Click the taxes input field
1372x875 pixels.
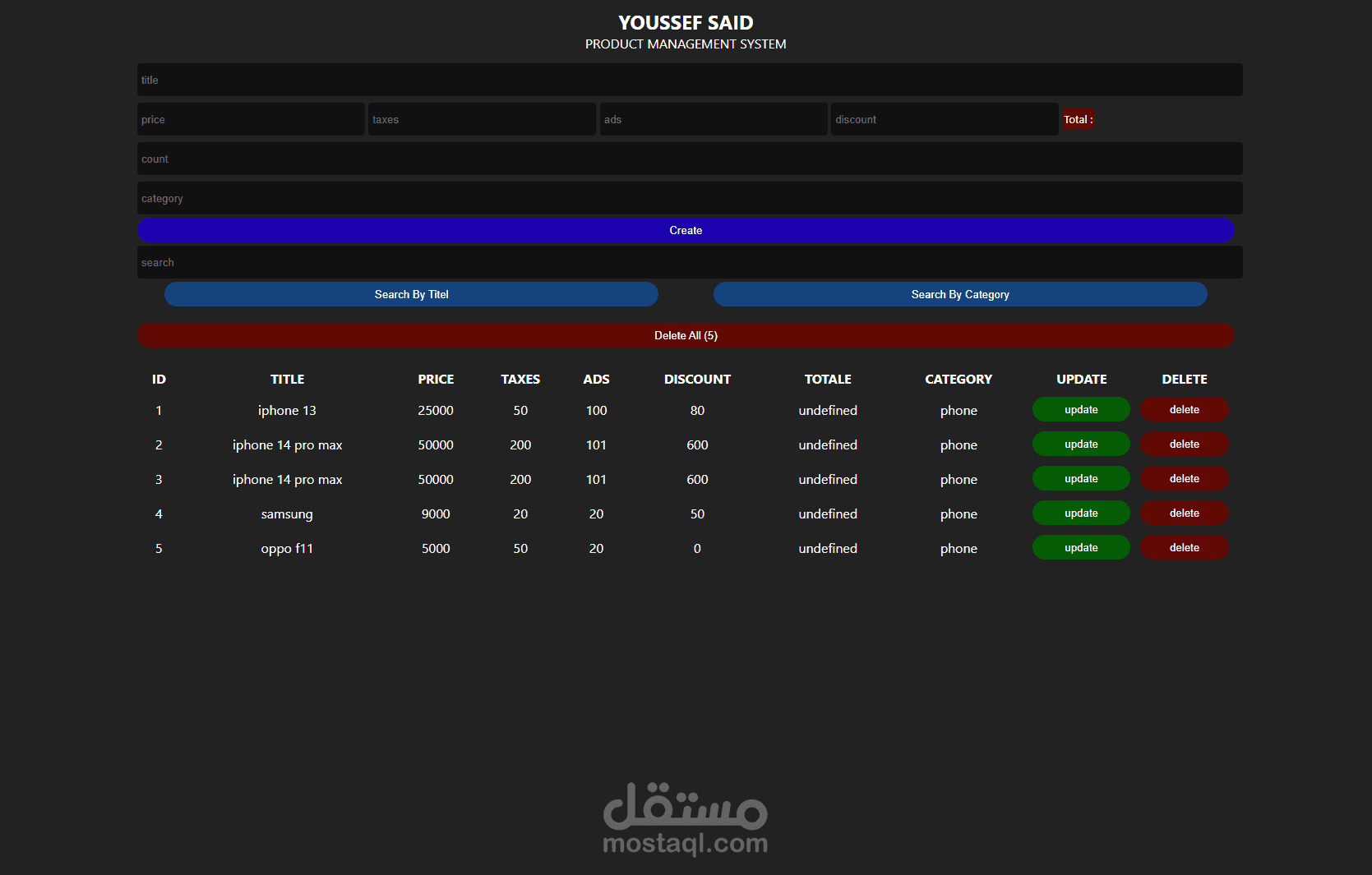(x=482, y=119)
